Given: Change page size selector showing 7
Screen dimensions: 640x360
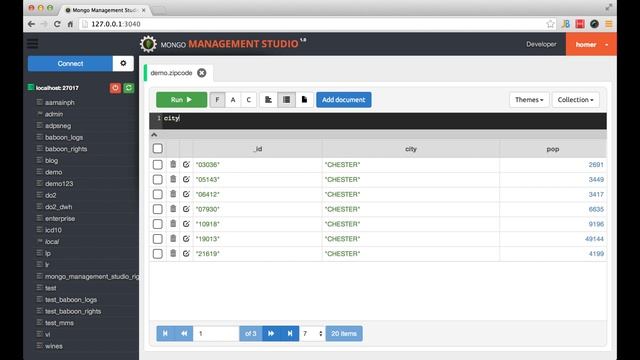Looking at the screenshot, I should (312, 333).
